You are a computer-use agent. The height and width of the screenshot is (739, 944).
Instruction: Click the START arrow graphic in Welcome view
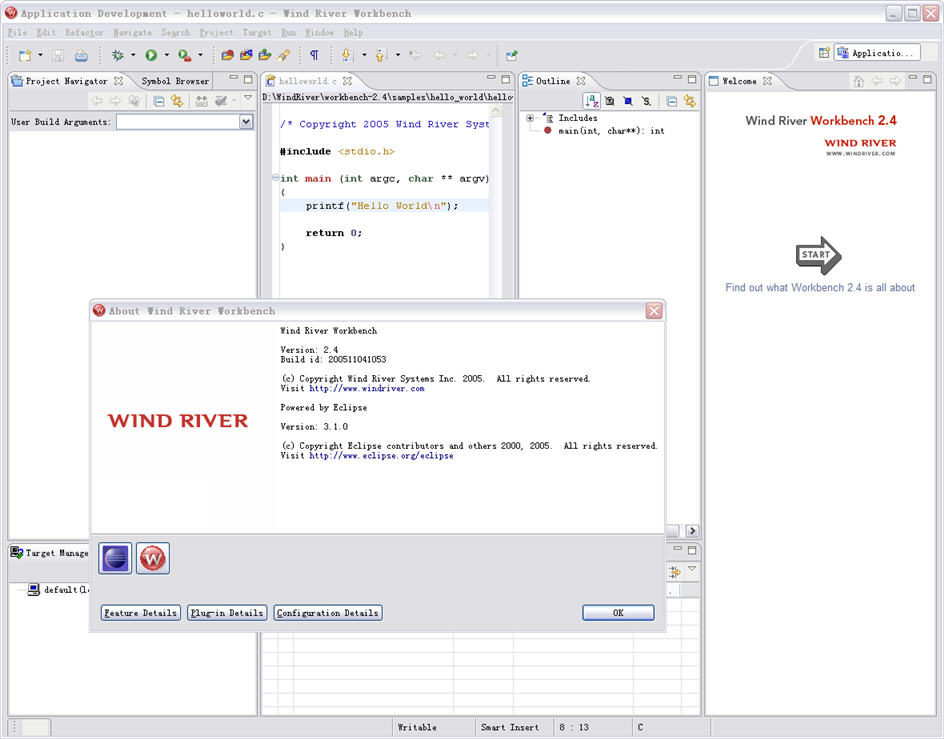[819, 255]
